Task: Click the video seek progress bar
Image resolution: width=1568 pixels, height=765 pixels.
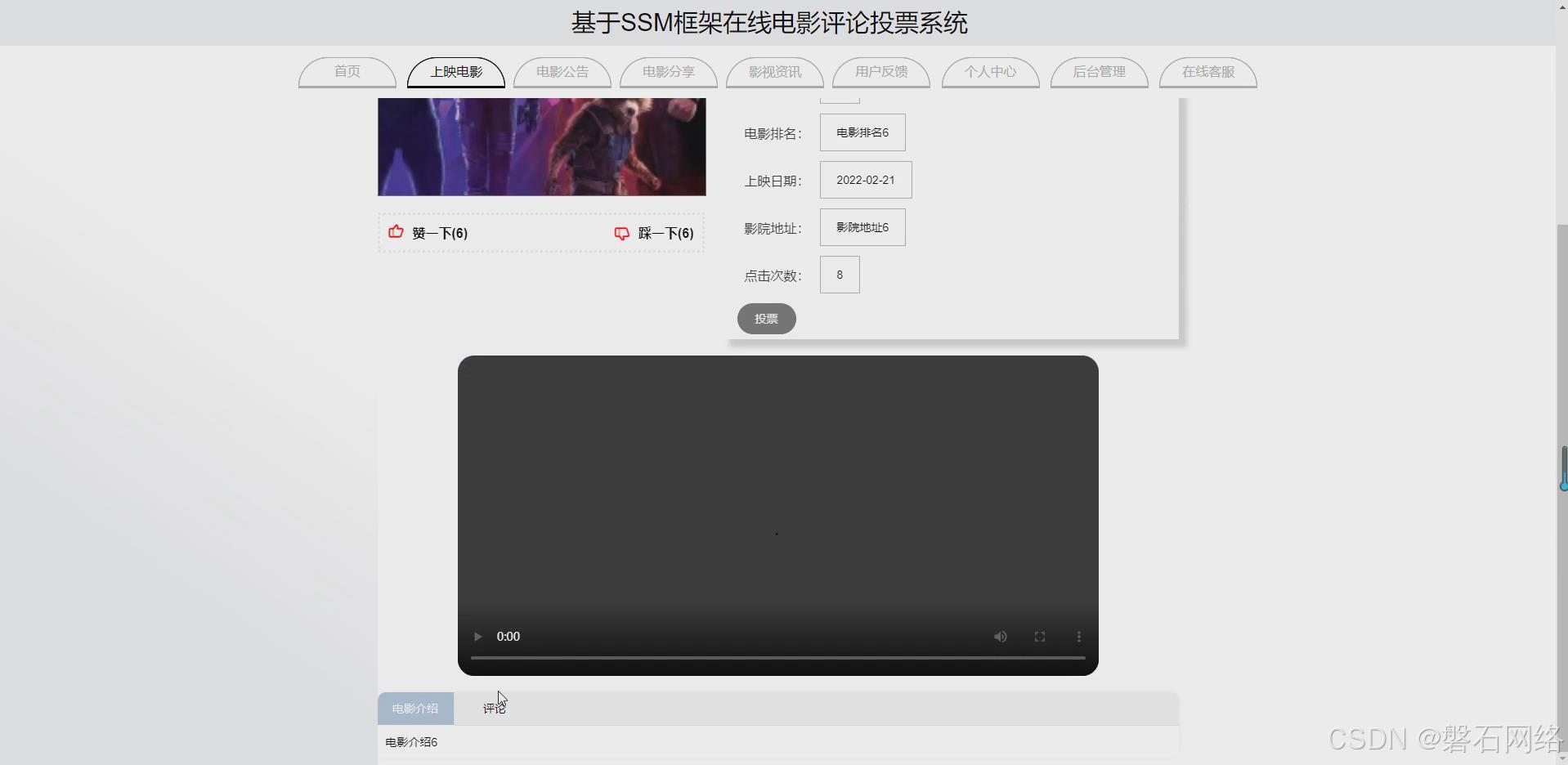Action: (x=777, y=657)
